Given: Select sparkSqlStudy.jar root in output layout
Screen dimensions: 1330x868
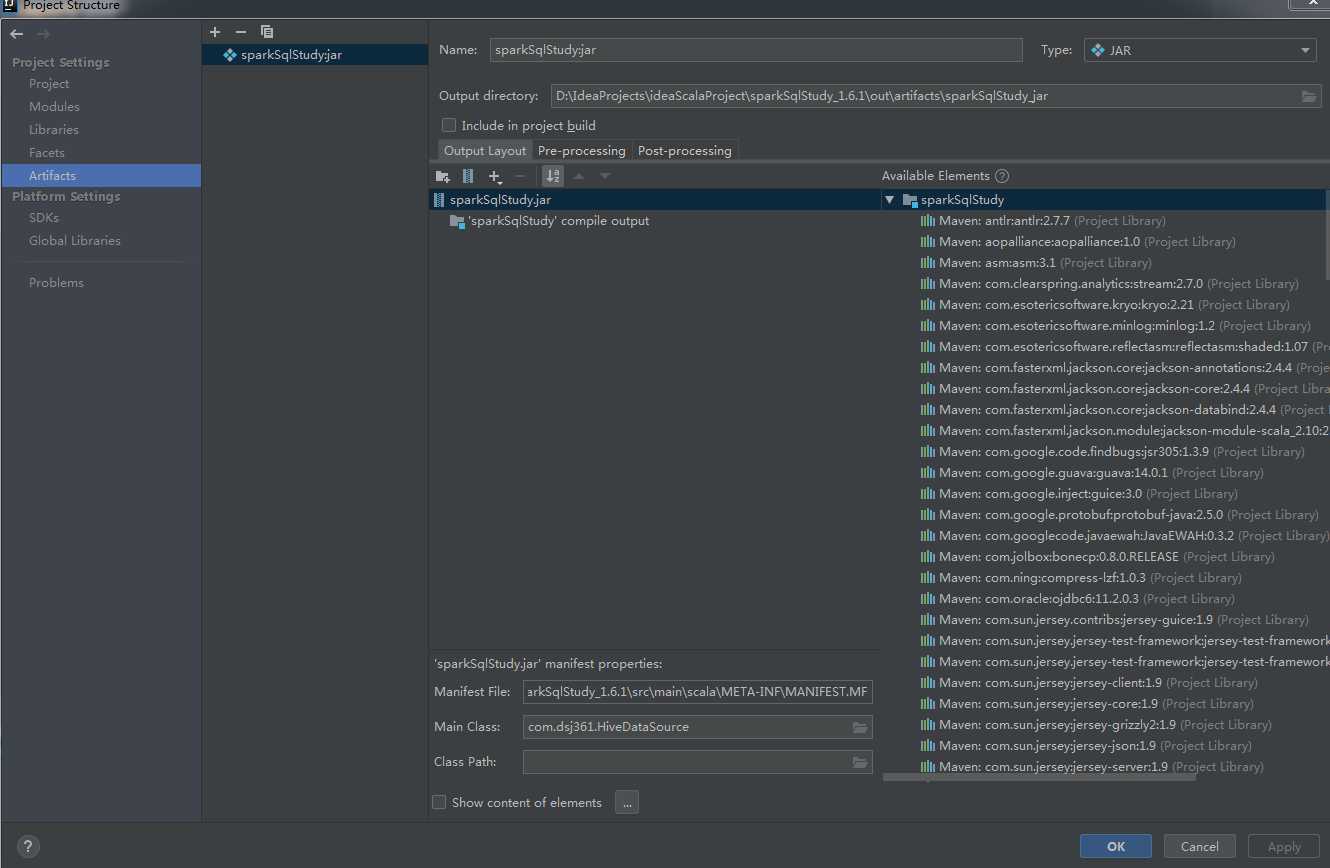Looking at the screenshot, I should point(655,200).
